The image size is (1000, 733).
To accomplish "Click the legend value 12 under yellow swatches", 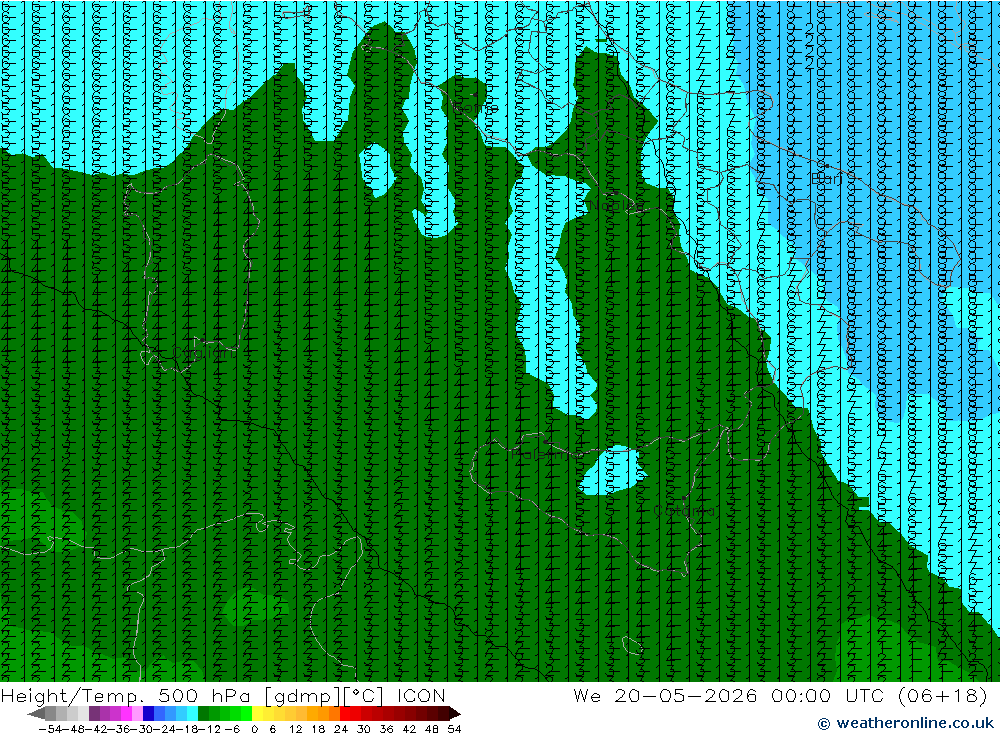I will (x=295, y=729).
